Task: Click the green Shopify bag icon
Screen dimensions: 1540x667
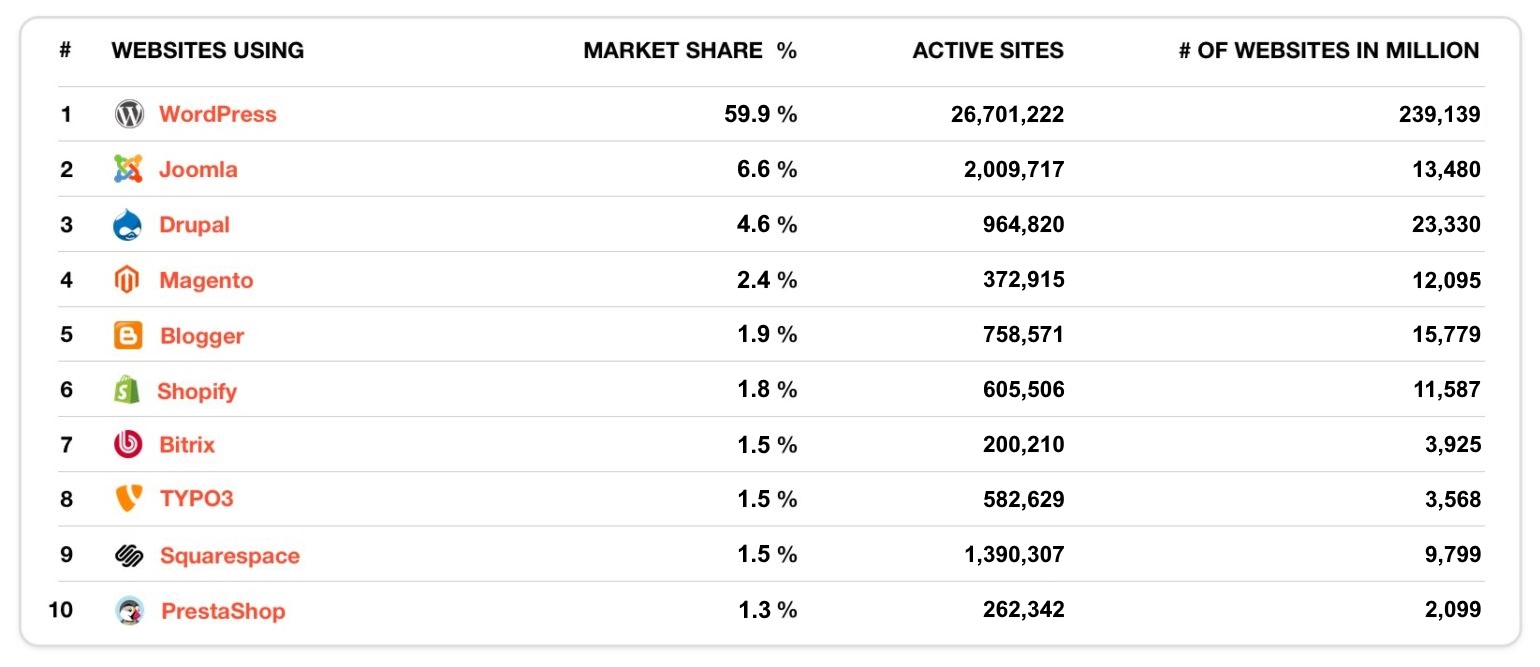Action: (x=127, y=390)
